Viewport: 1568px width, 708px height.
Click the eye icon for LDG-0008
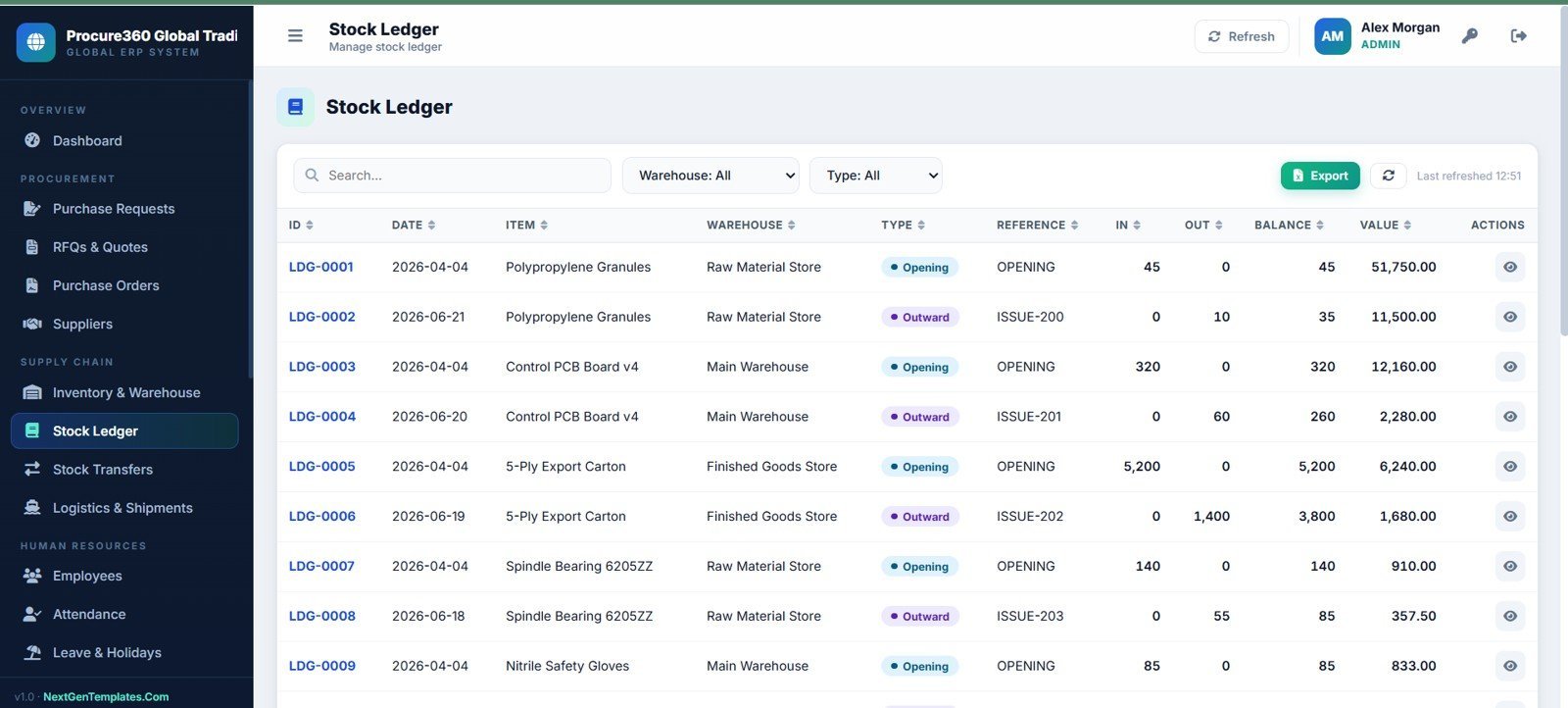pos(1509,616)
